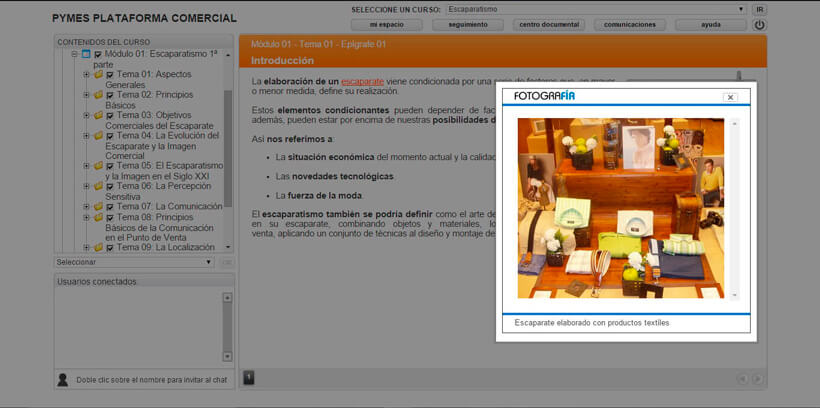Click the folder icon of Tema 06
Screen dimensions: 820x408
coord(98,186)
